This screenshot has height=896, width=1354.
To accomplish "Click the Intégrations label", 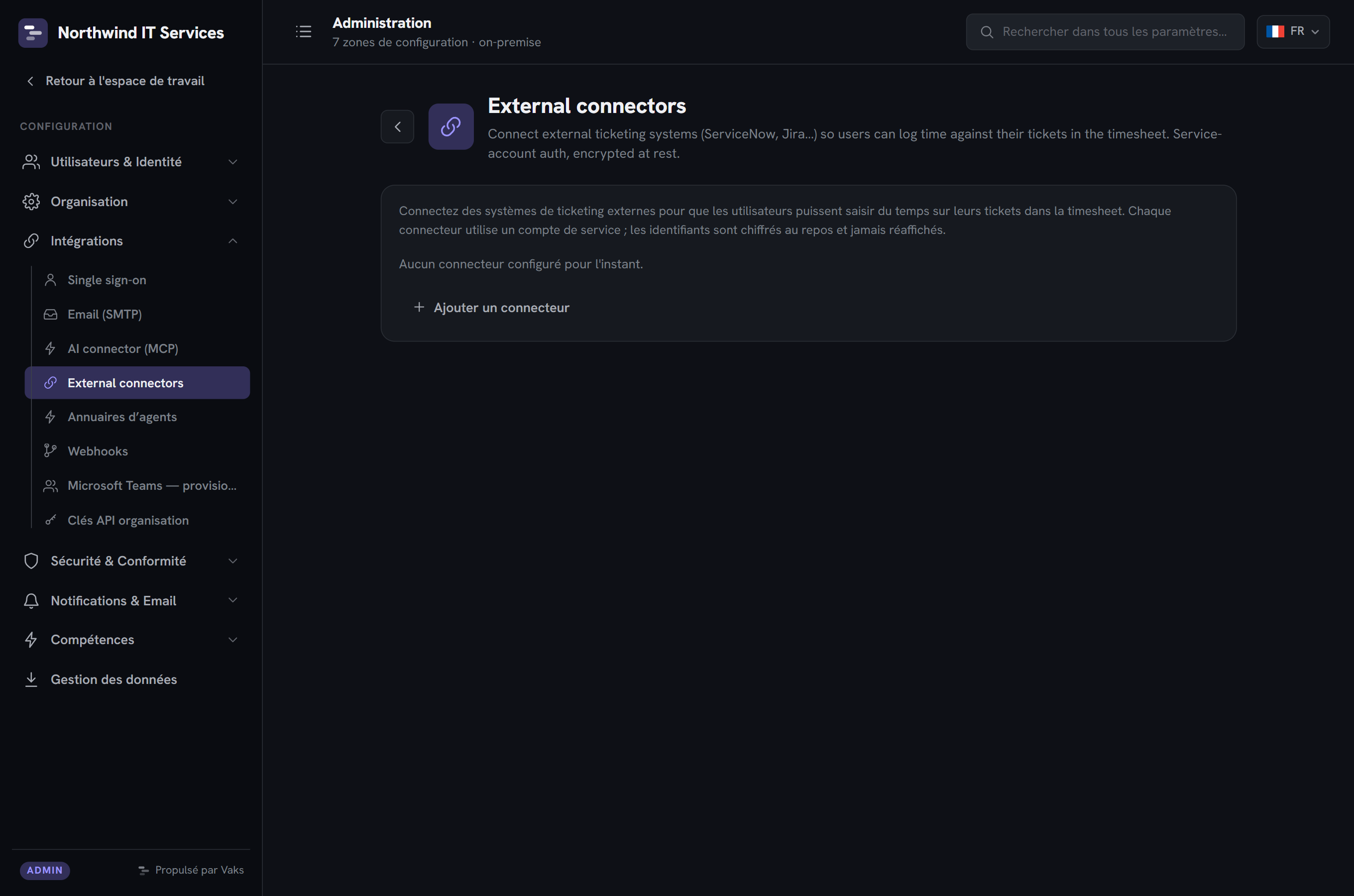I will [x=87, y=241].
